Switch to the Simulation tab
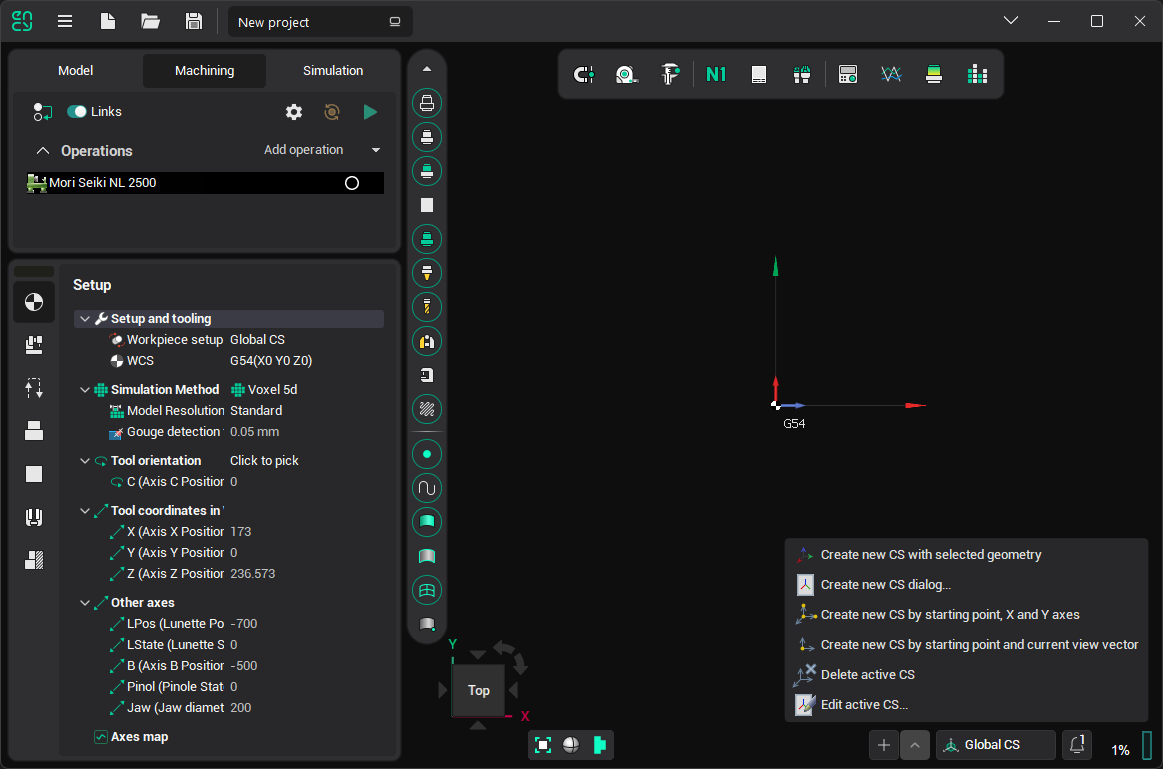Viewport: 1163px width, 769px height. (x=333, y=71)
